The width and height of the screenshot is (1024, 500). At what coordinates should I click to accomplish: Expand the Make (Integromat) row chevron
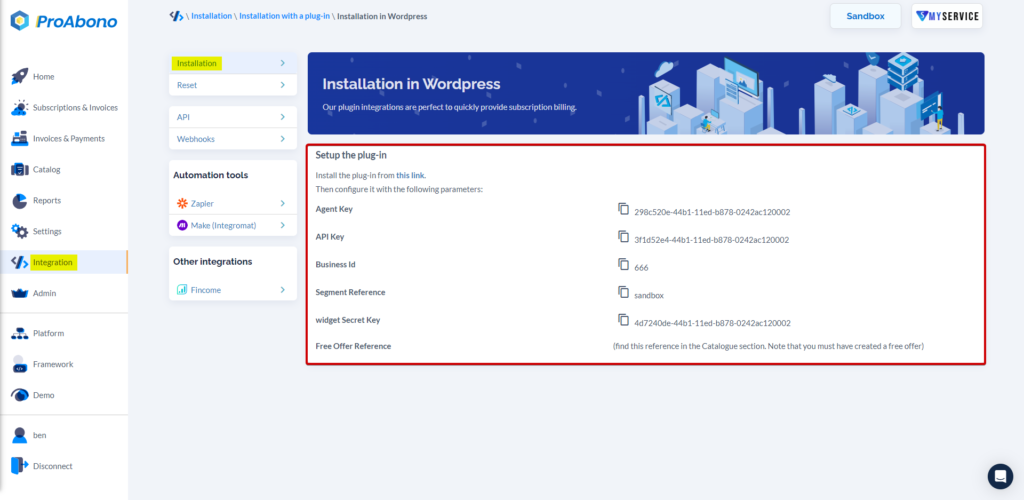[x=283, y=225]
